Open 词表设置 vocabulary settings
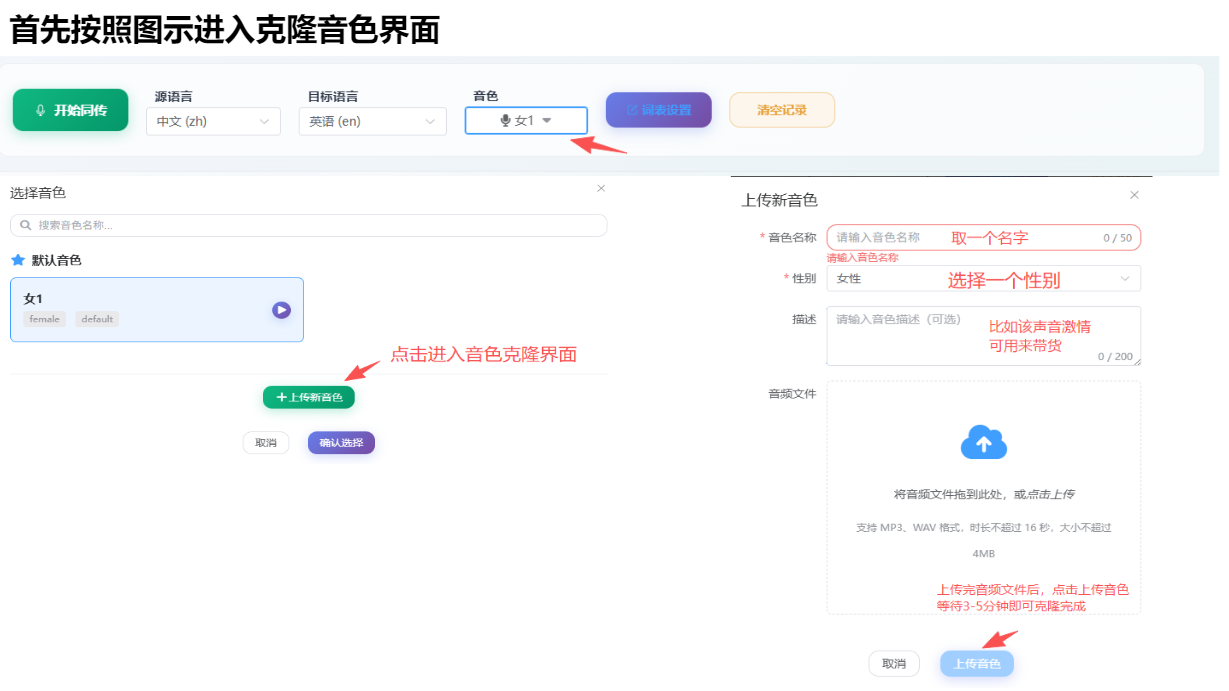Screen dimensions: 1229x691 coord(658,110)
